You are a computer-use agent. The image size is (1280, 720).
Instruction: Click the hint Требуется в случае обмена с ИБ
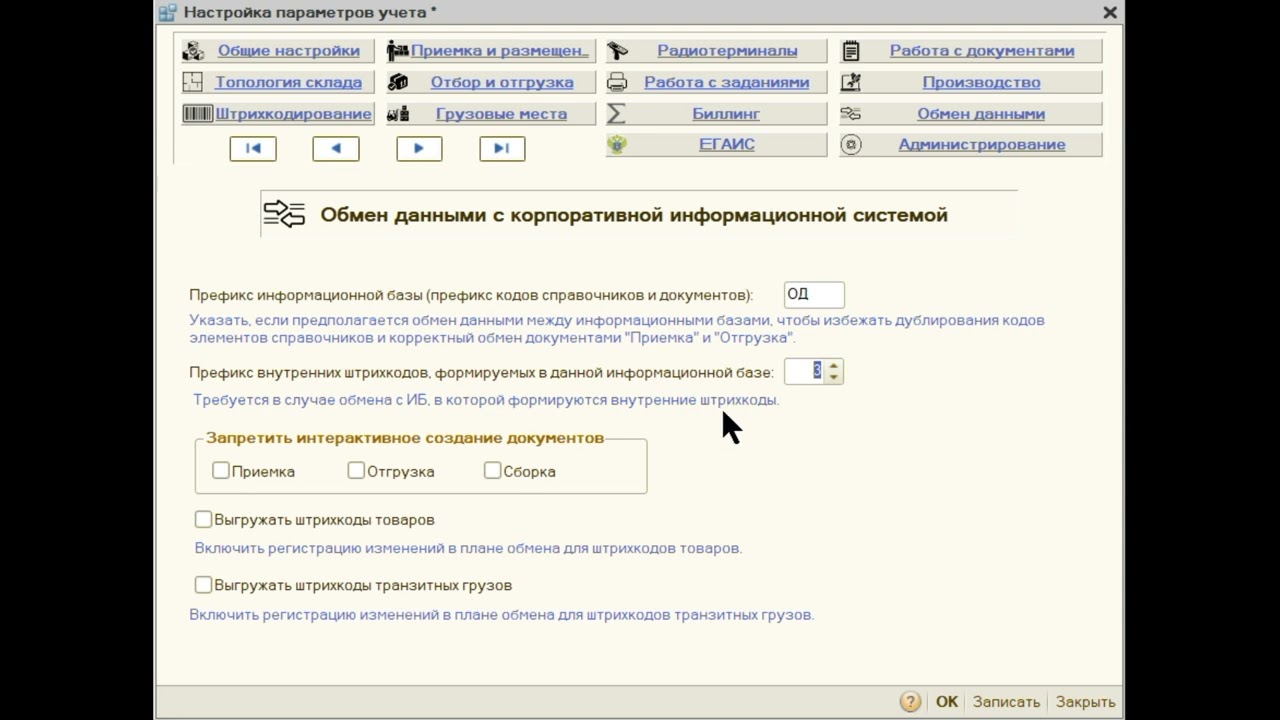(486, 400)
